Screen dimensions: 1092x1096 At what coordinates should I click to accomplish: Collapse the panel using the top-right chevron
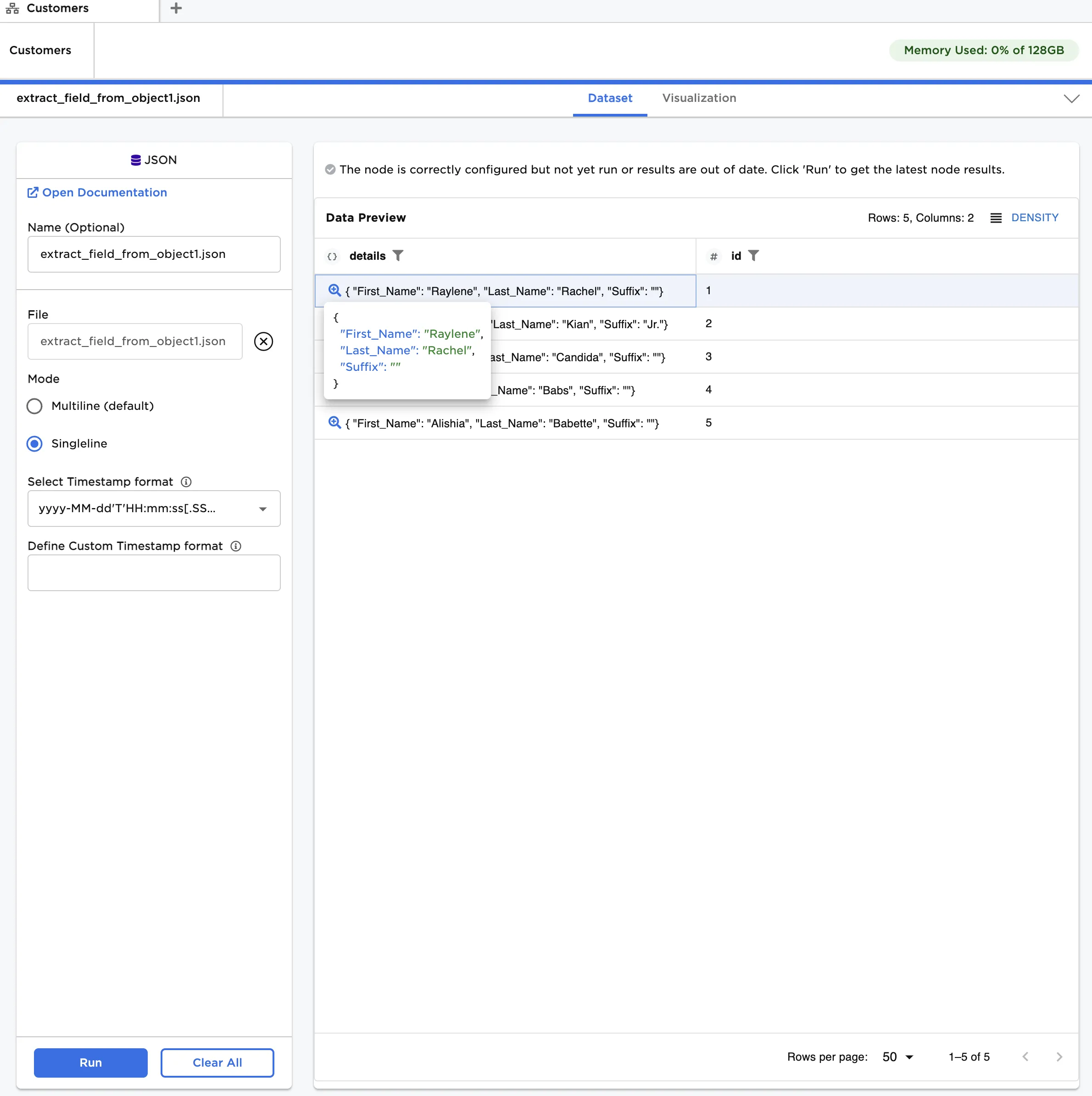point(1071,99)
